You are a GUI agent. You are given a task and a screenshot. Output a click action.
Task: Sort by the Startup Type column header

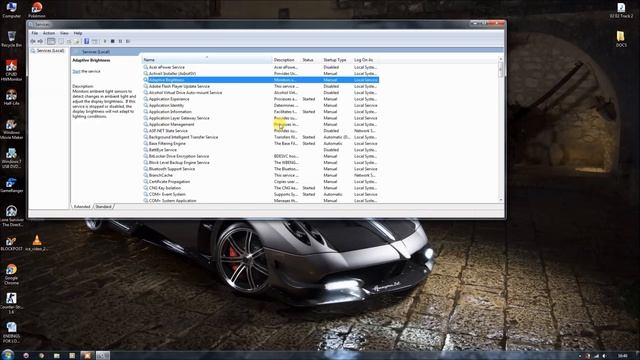pyautogui.click(x=337, y=60)
